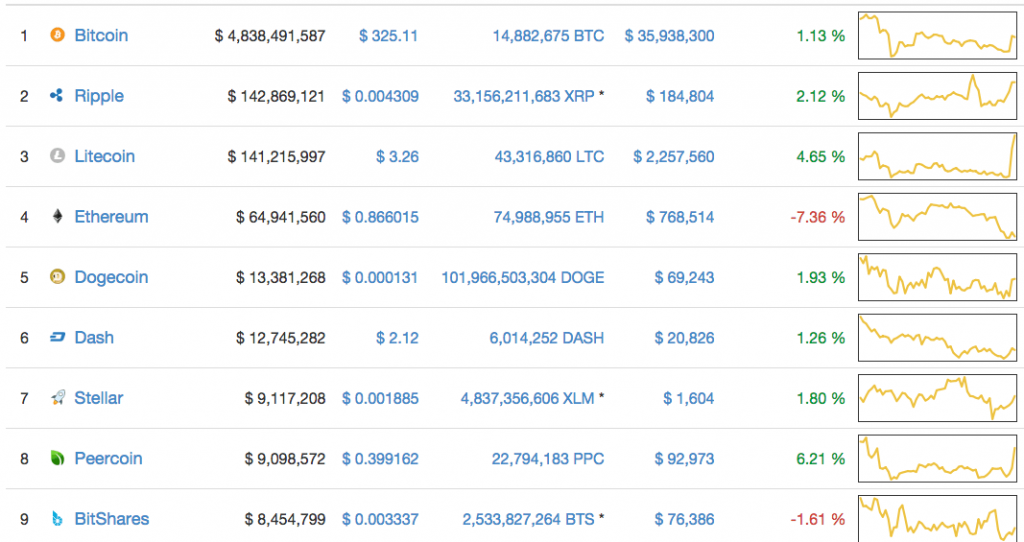Click the green Peercoin leaf icon
Screen dimensions: 1024x542
57,458
